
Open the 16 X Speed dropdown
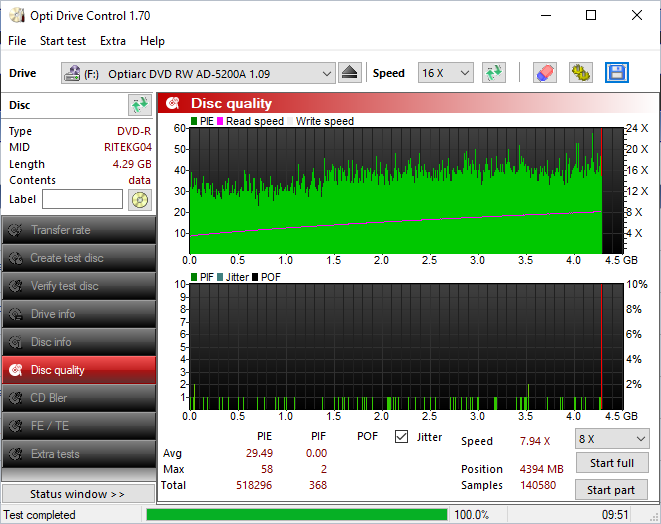click(x=446, y=73)
